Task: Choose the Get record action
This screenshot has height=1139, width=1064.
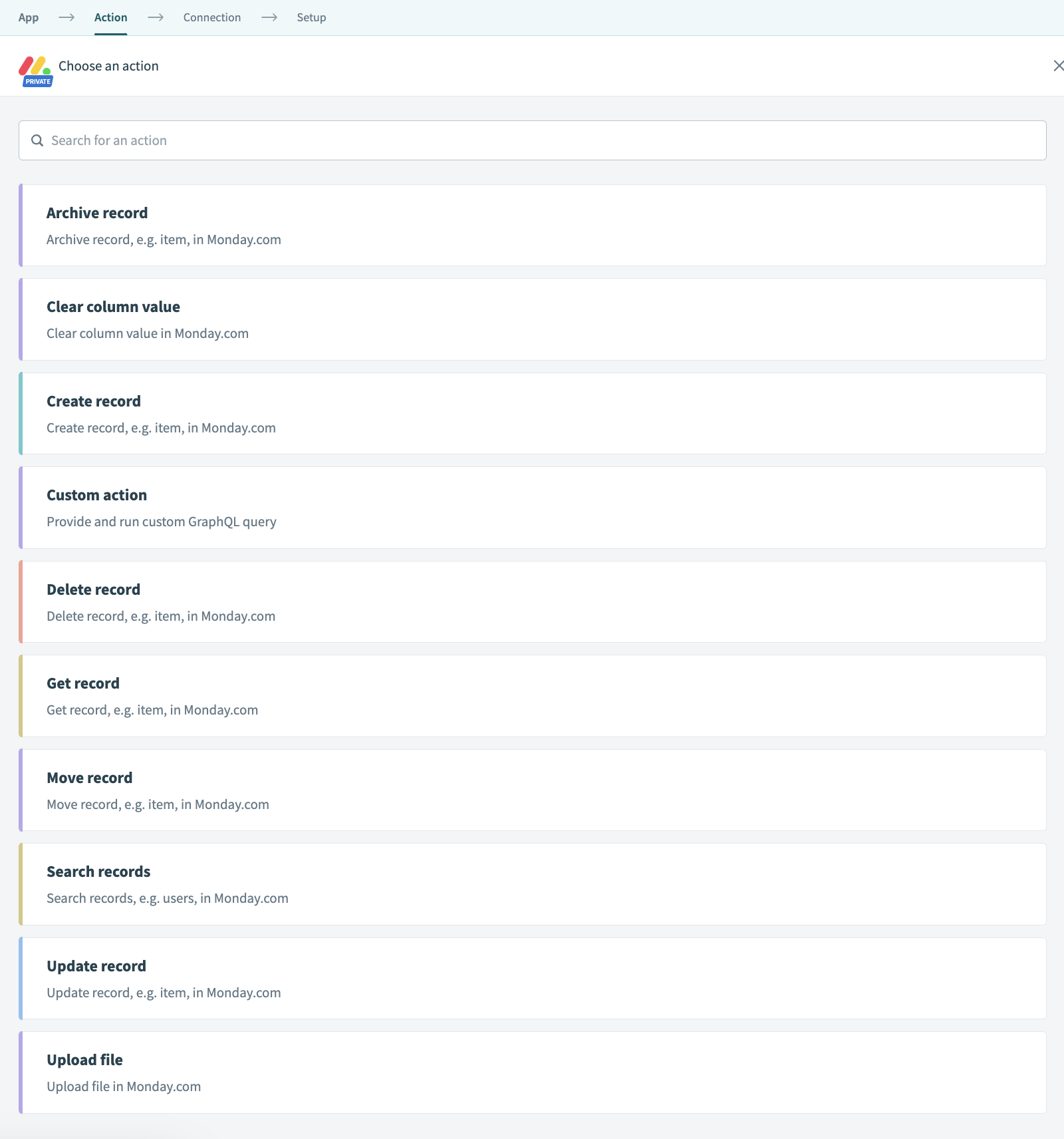Action: (532, 696)
